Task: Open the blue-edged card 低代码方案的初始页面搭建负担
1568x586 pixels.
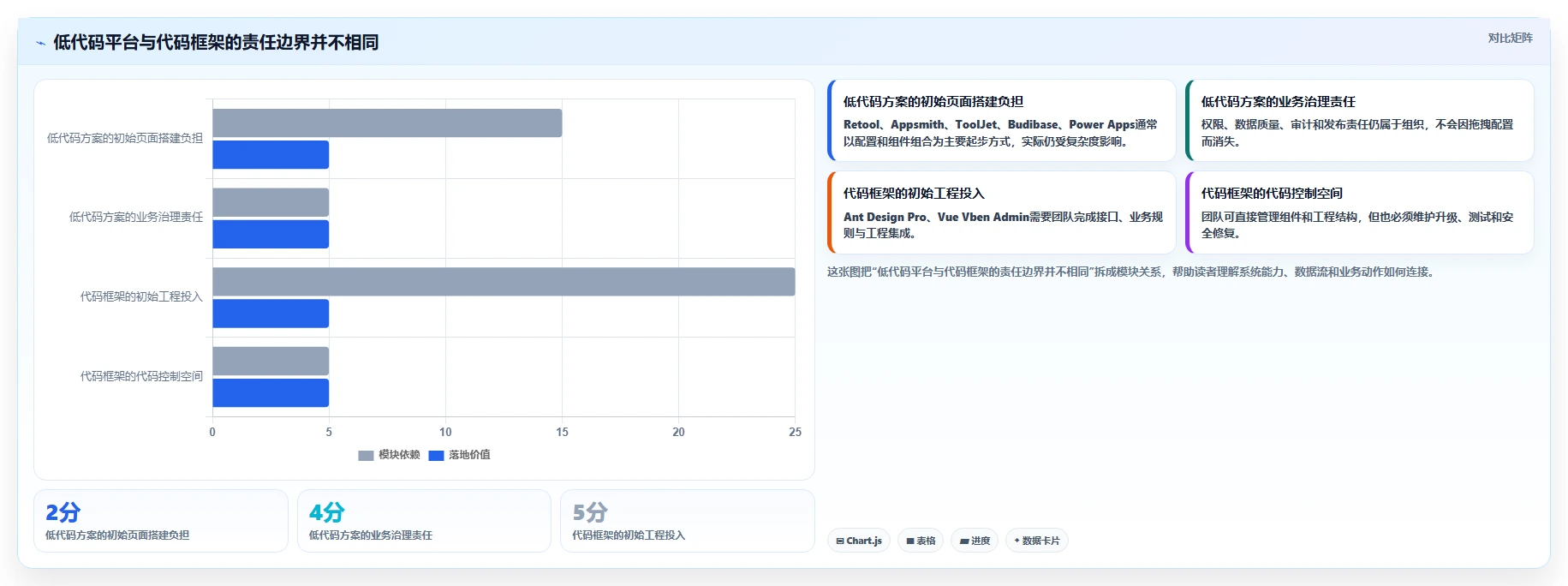Action: [x=1001, y=120]
